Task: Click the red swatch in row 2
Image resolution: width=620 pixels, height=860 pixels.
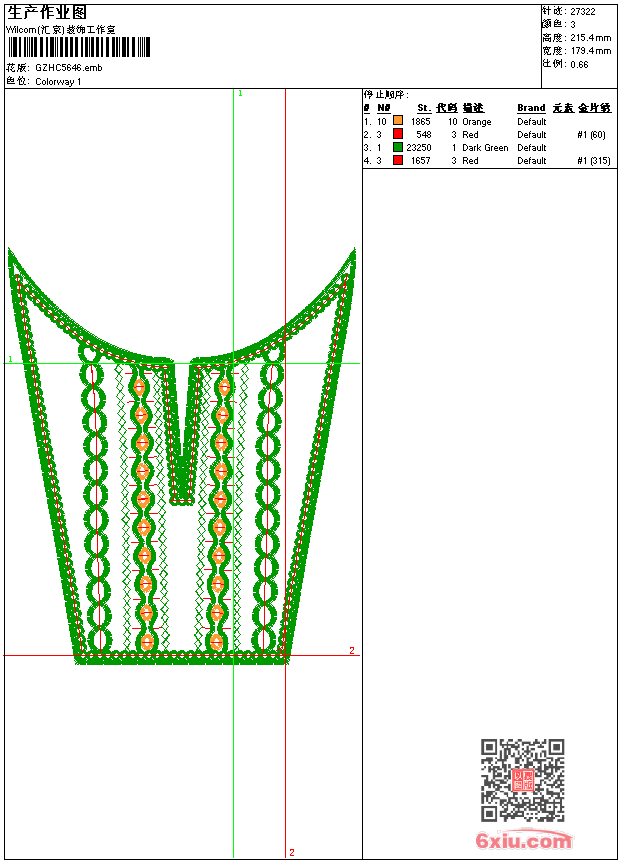Action: (x=398, y=135)
